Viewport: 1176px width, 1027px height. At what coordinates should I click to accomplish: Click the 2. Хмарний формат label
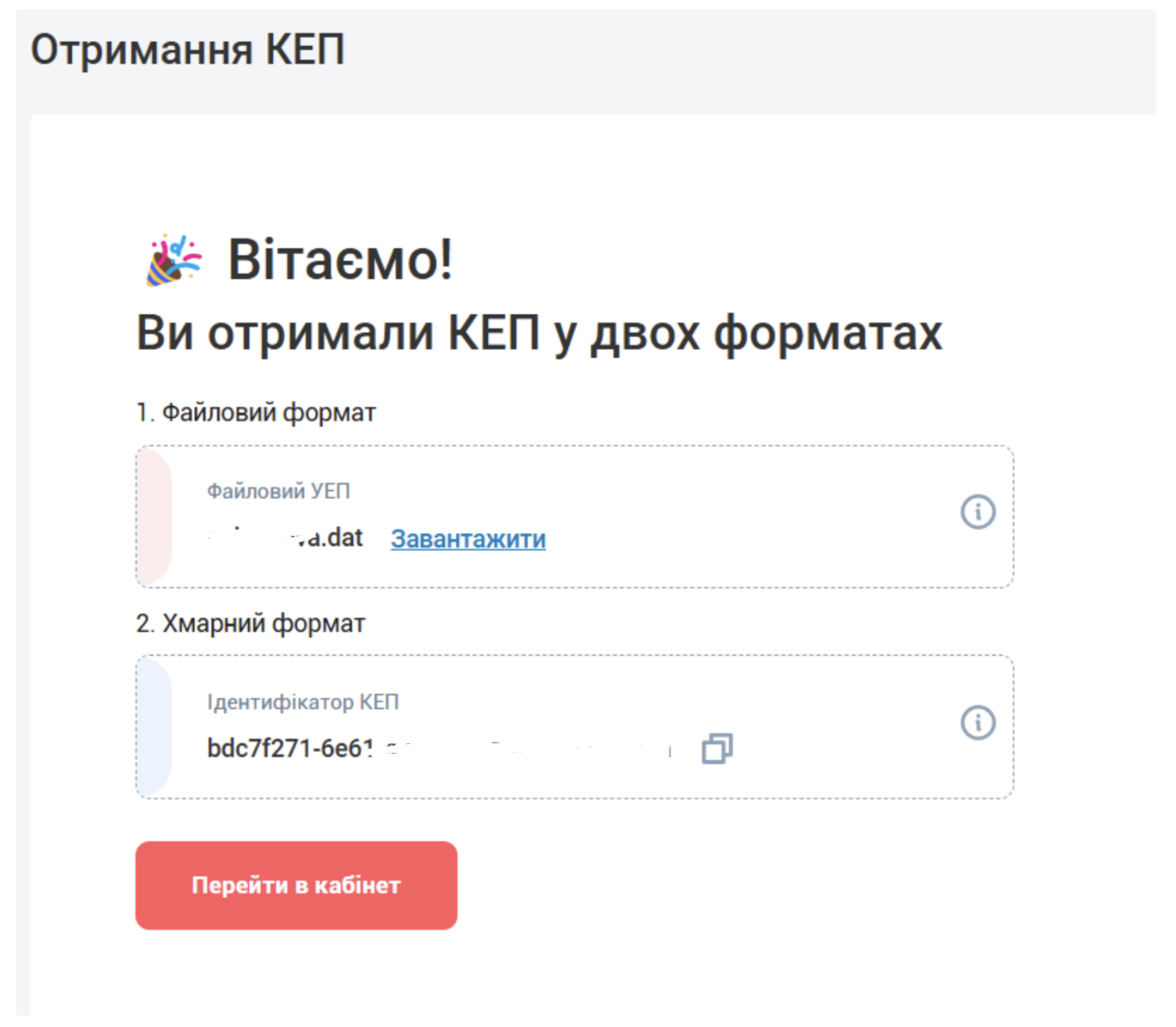click(250, 623)
